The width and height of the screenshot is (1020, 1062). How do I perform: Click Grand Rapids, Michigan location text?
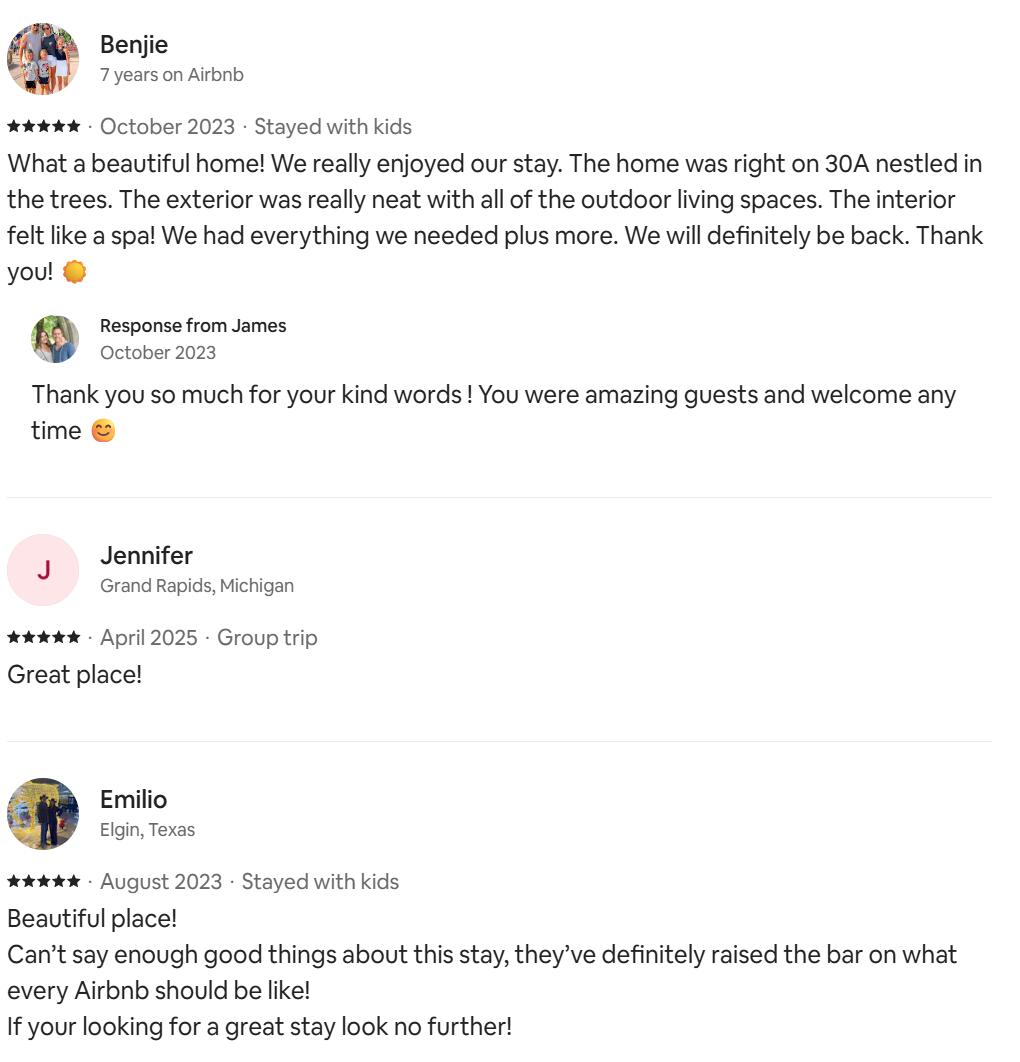tap(197, 585)
